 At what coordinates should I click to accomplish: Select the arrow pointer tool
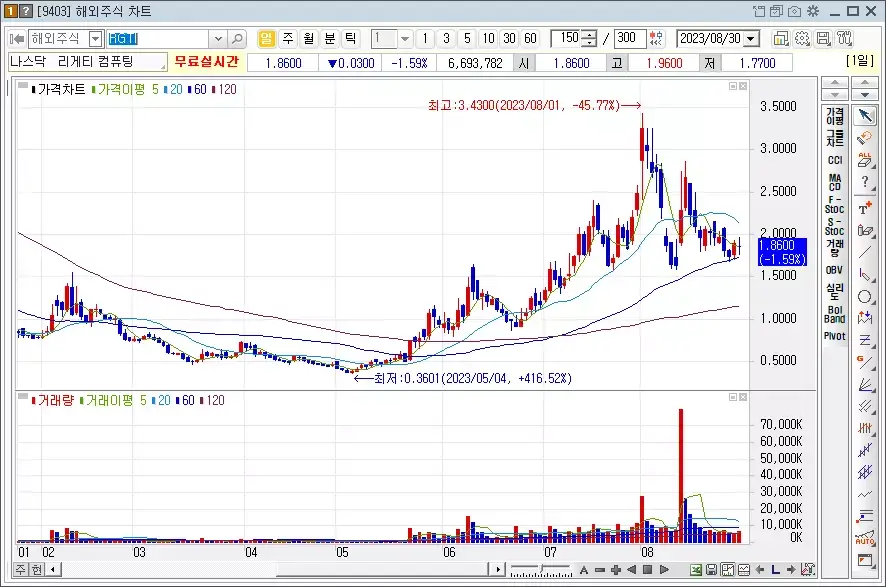pyautogui.click(x=865, y=116)
